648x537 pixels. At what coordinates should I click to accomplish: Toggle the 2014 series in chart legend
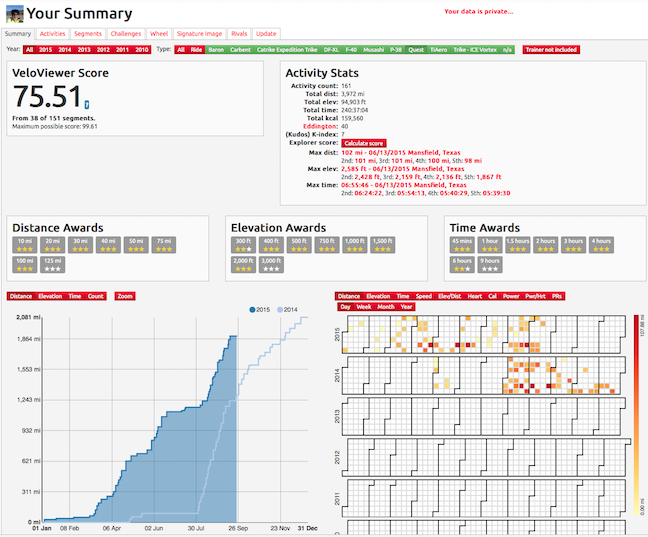pyautogui.click(x=287, y=310)
